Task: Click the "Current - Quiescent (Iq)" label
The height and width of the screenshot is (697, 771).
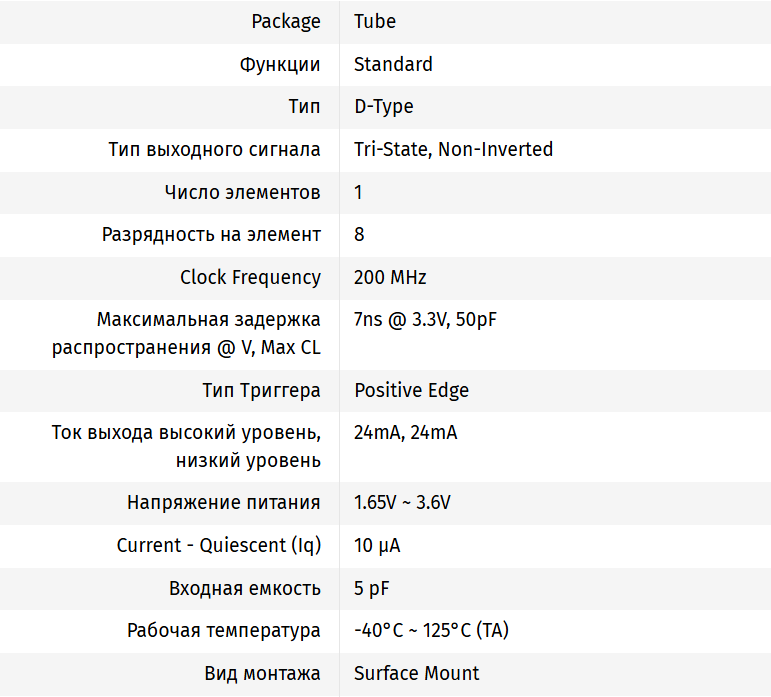Action: click(x=218, y=546)
